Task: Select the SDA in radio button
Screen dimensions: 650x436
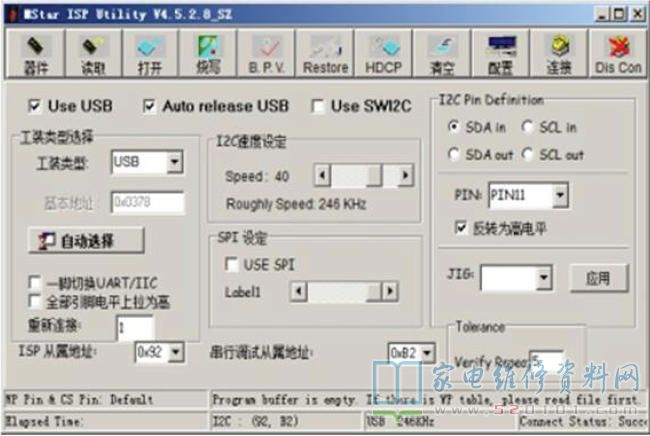Action: point(454,127)
